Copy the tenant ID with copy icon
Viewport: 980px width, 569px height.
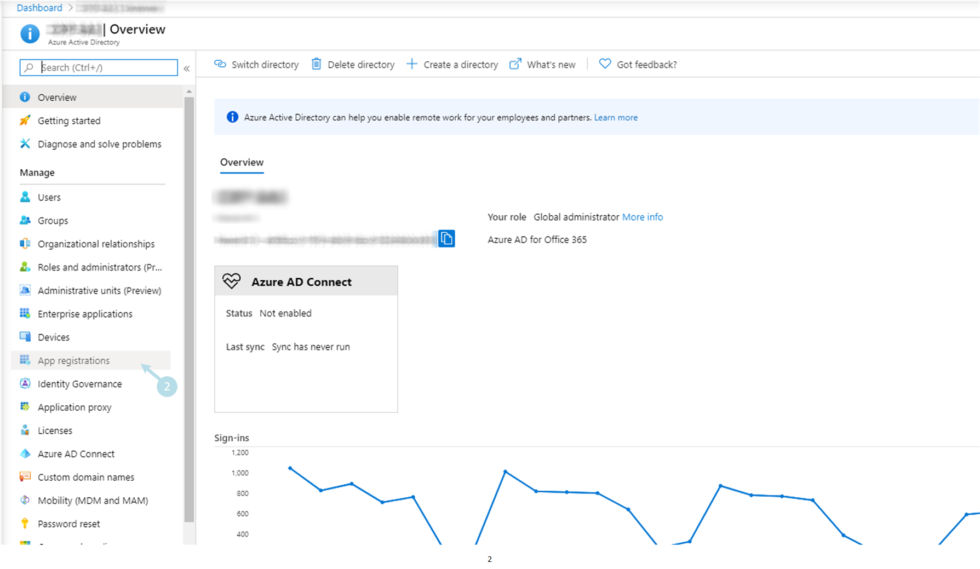click(x=446, y=238)
